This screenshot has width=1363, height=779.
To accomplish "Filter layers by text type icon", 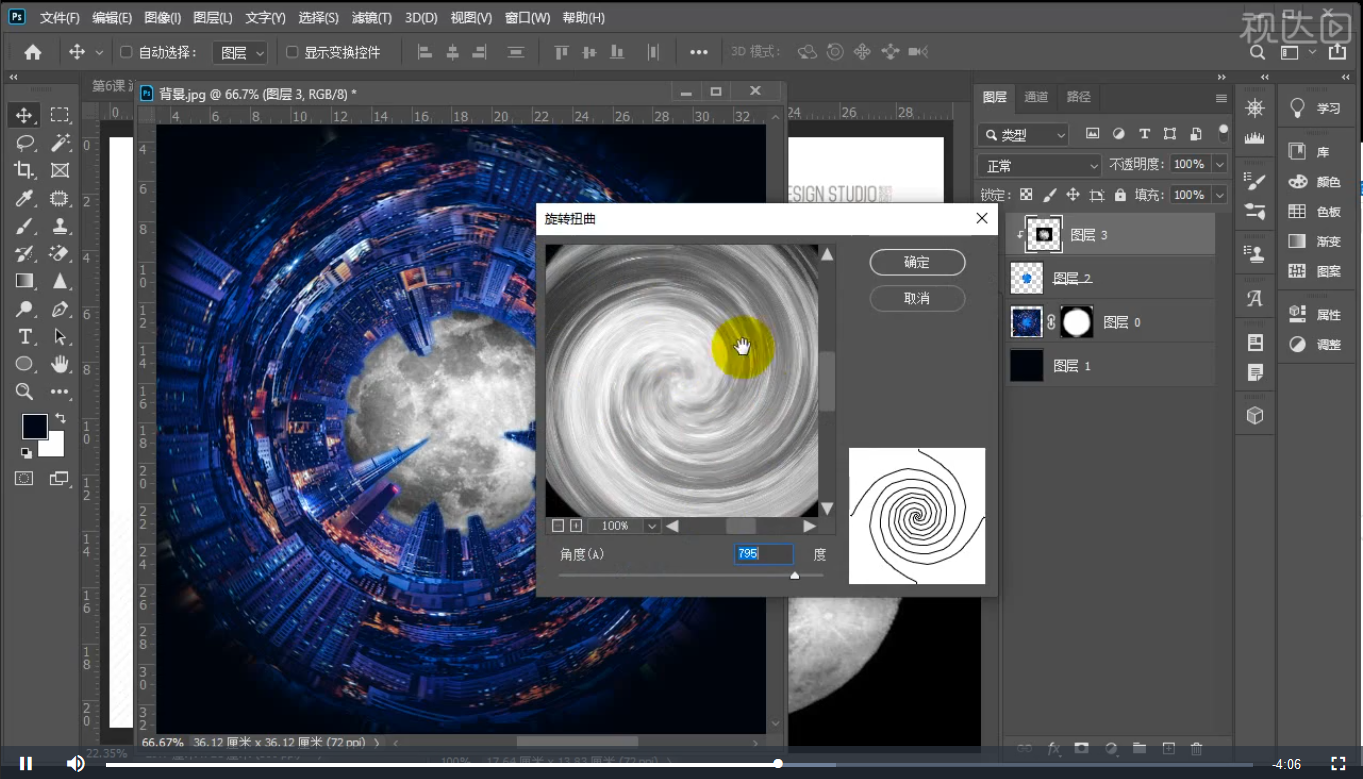I will point(1144,134).
